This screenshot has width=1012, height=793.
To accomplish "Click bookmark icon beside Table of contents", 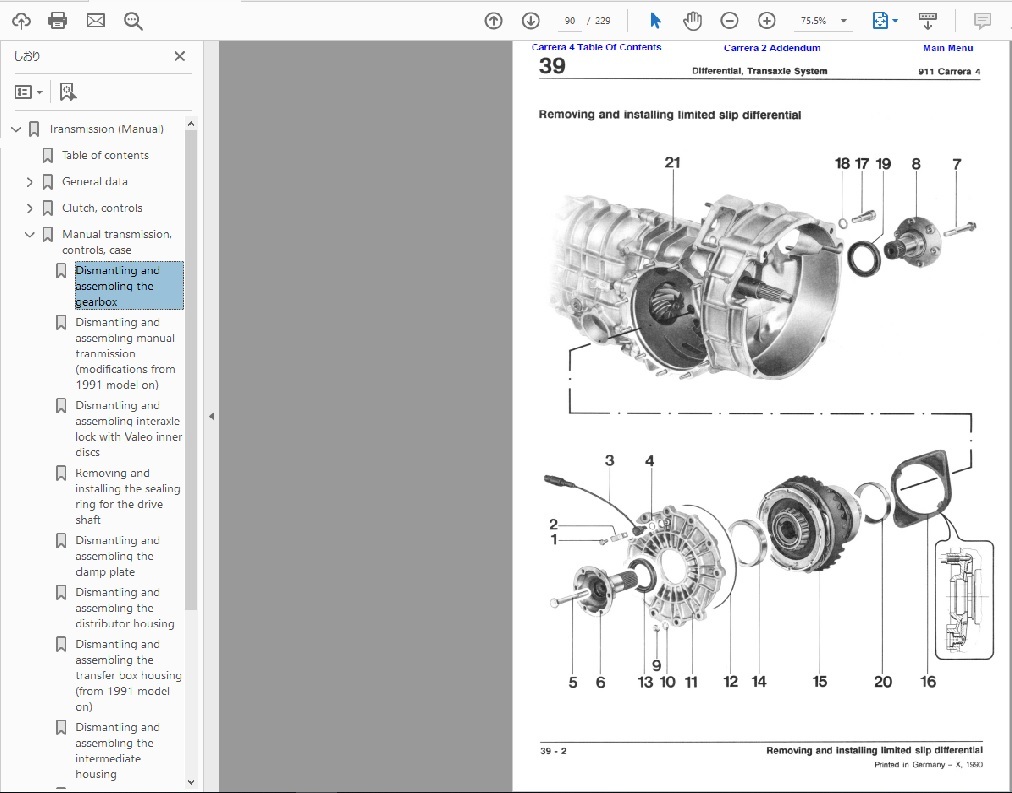I will coord(48,156).
